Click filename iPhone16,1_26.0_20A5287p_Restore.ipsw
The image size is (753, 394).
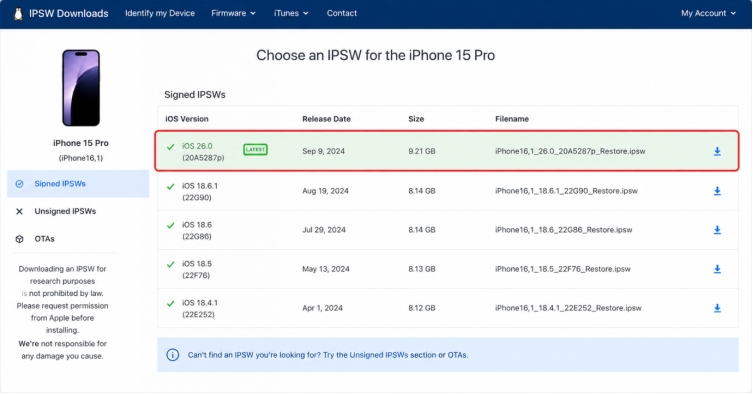(570, 151)
